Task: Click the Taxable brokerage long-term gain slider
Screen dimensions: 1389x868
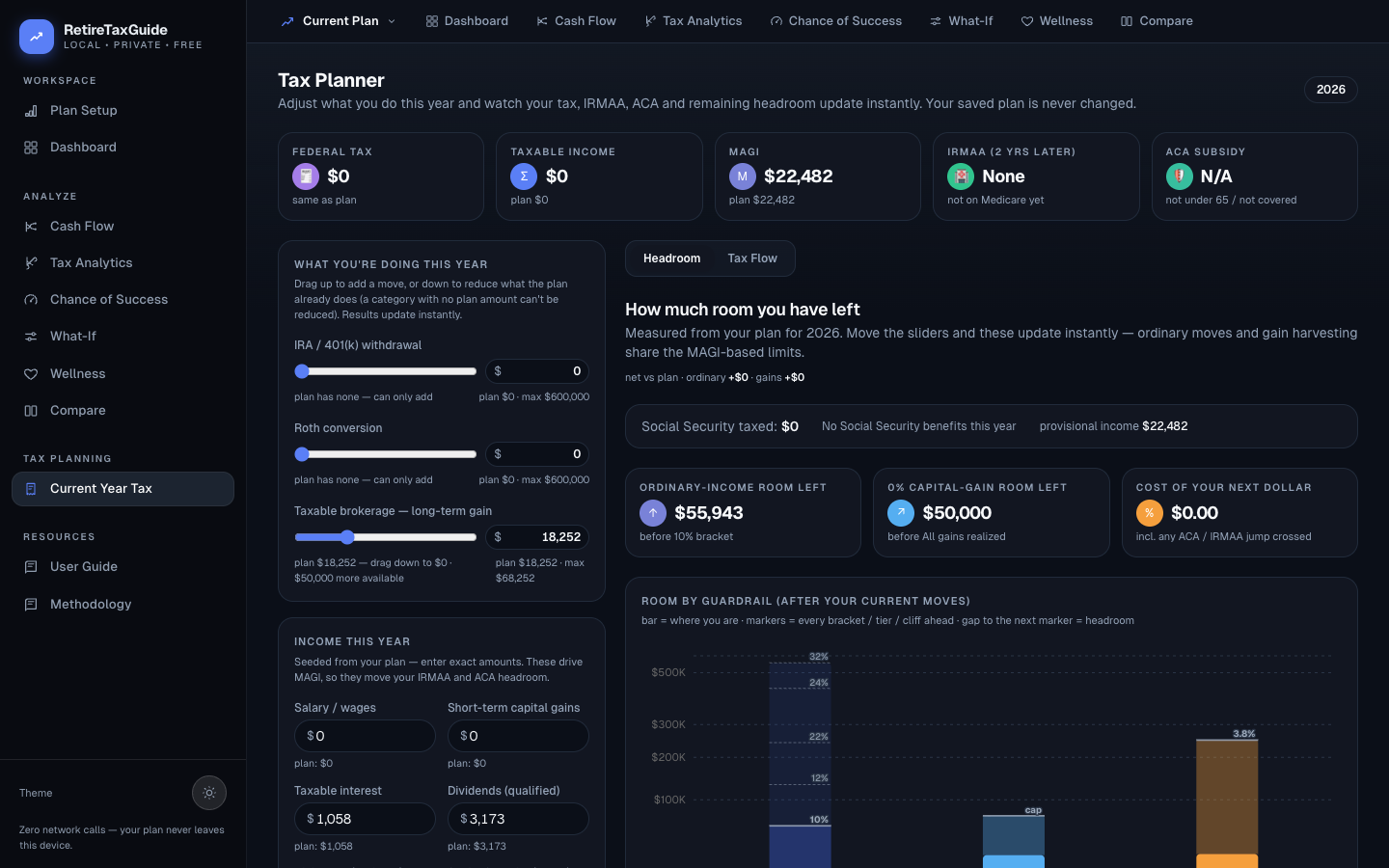Action: pos(385,537)
